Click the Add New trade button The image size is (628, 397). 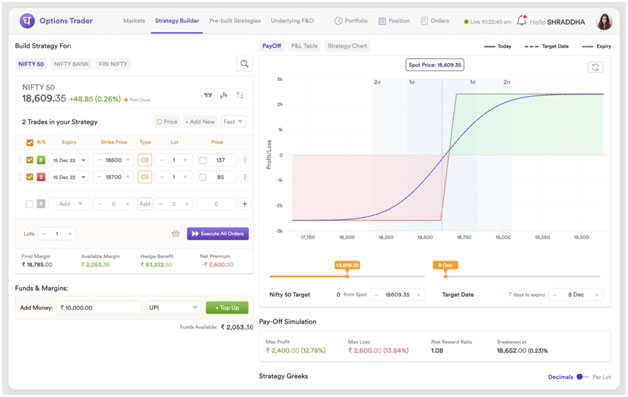(200, 121)
